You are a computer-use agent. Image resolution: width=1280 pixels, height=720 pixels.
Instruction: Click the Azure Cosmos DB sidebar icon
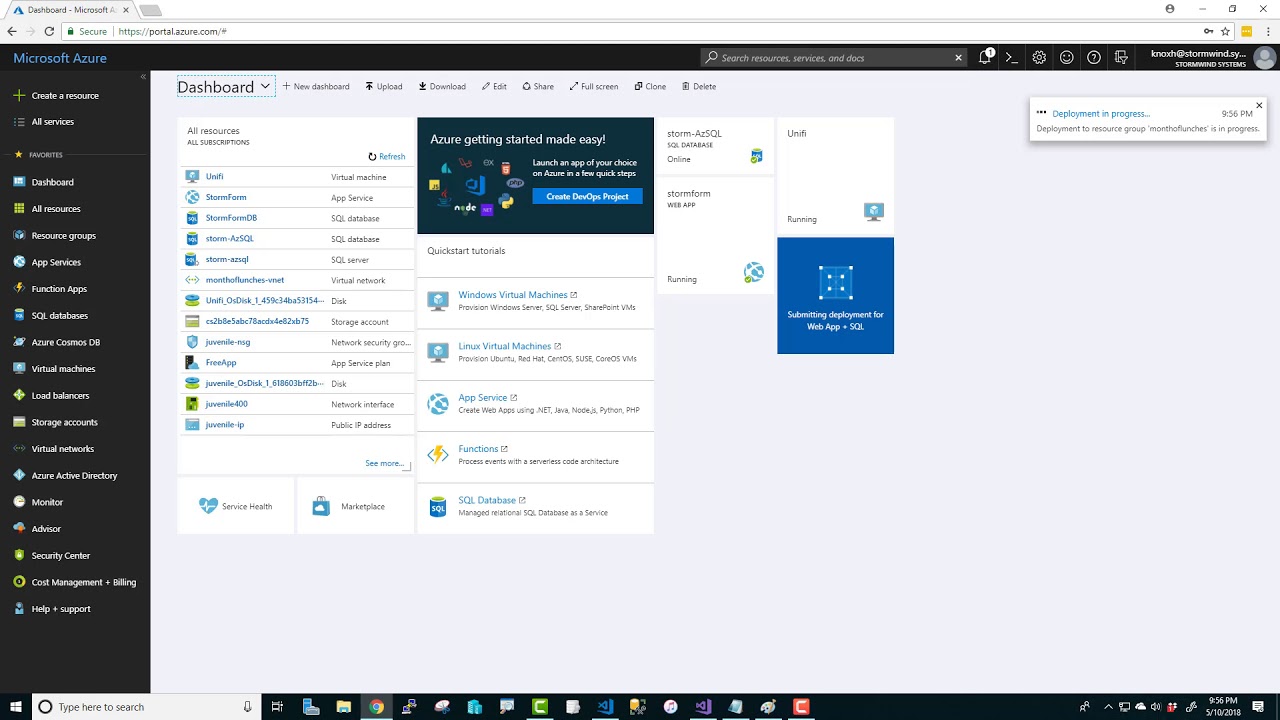[x=19, y=342]
